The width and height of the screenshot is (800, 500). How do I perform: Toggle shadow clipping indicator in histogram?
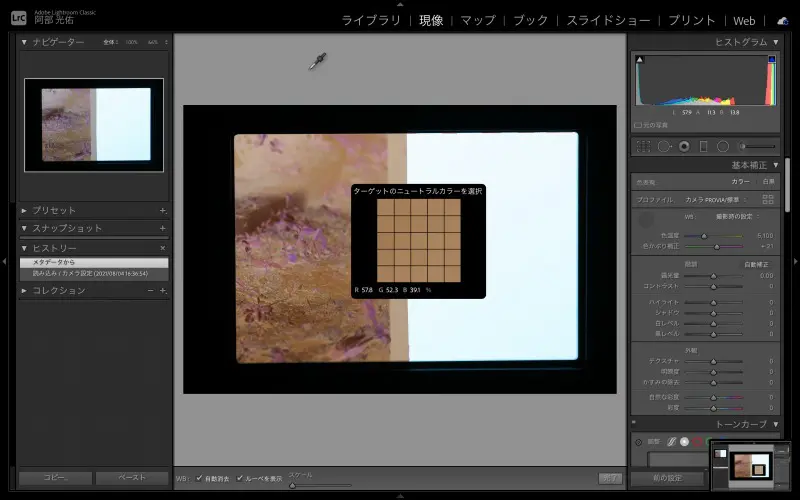pyautogui.click(x=640, y=60)
